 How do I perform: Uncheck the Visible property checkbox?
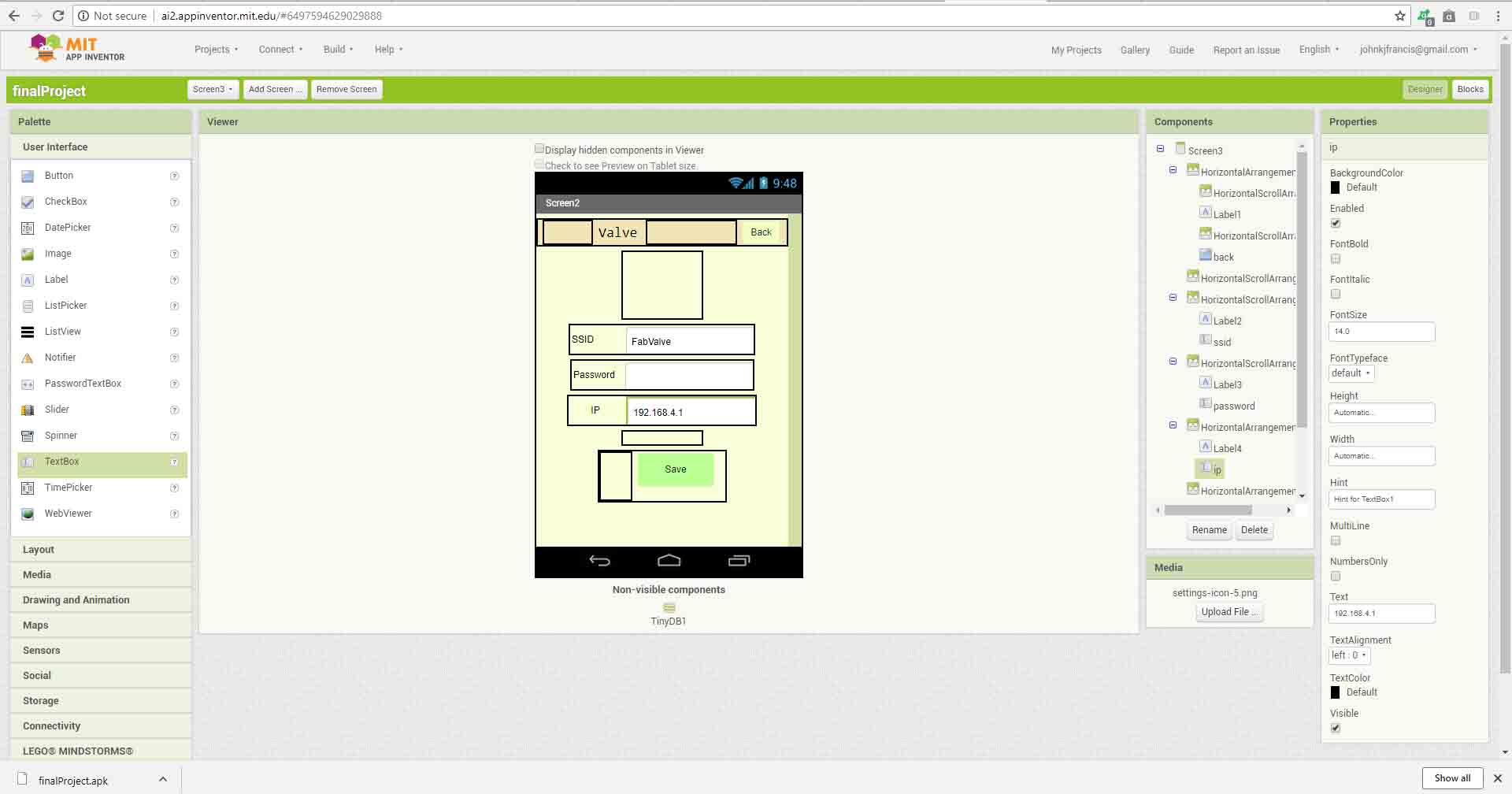pyautogui.click(x=1336, y=729)
